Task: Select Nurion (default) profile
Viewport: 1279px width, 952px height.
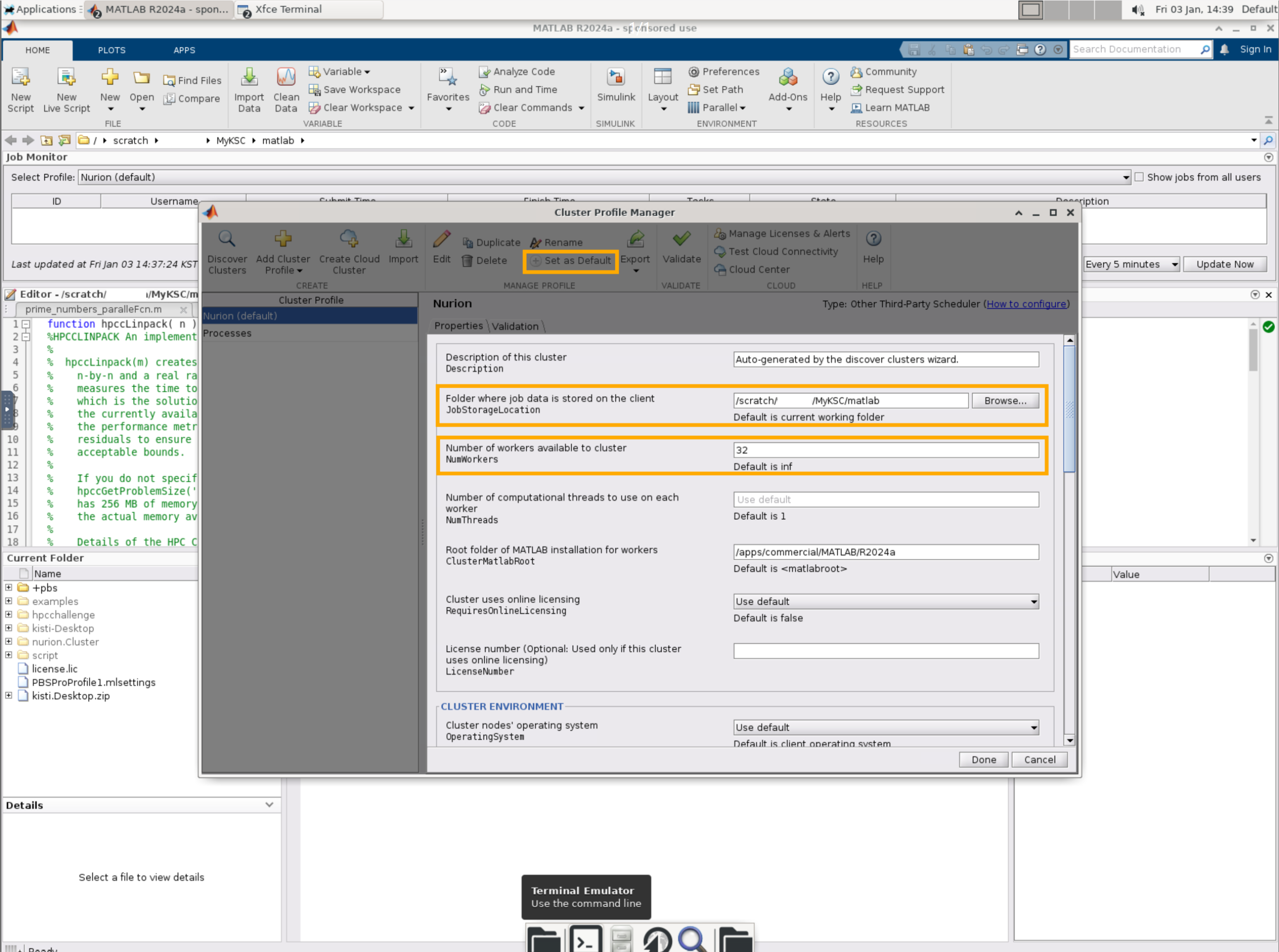Action: click(309, 316)
